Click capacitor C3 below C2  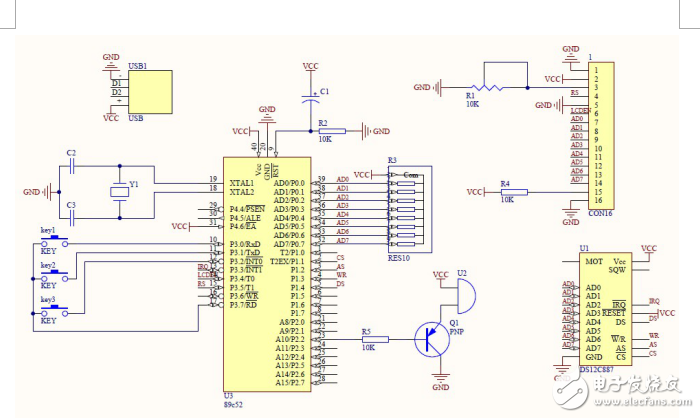(x=70, y=216)
